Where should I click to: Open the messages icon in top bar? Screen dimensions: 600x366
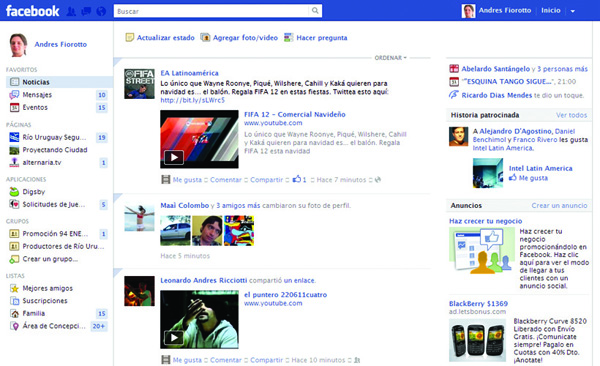[x=86, y=11]
